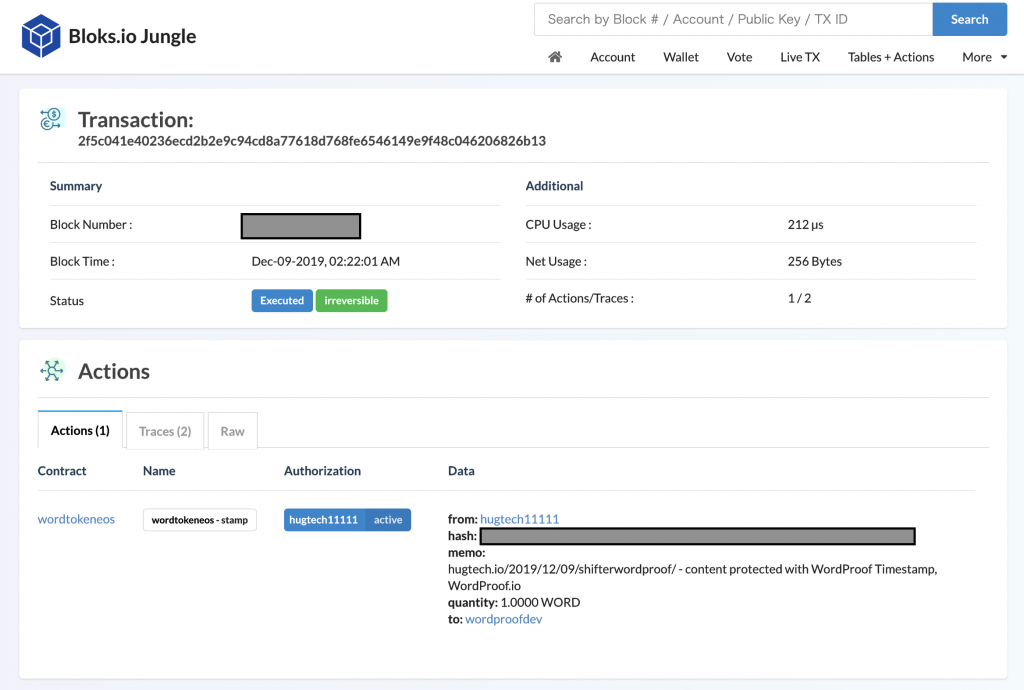Open the wordtokeneos contract link

click(x=76, y=520)
